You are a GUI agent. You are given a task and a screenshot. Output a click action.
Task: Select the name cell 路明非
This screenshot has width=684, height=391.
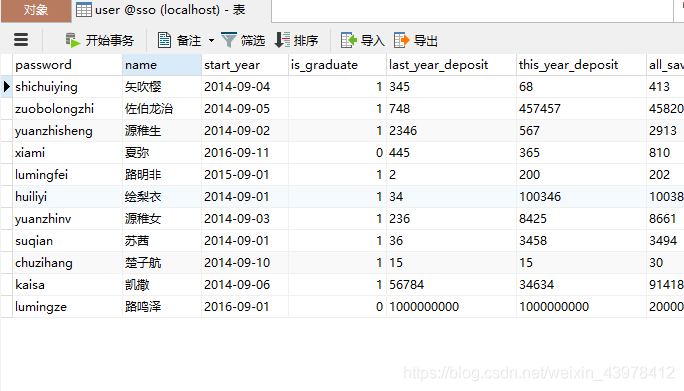pos(162,175)
